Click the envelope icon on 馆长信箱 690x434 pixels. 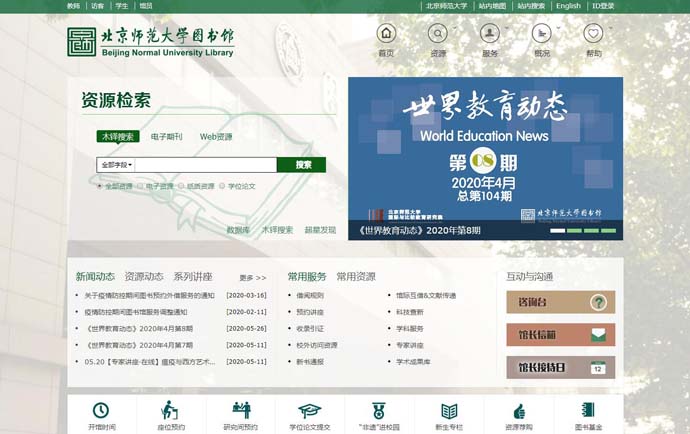click(598, 335)
